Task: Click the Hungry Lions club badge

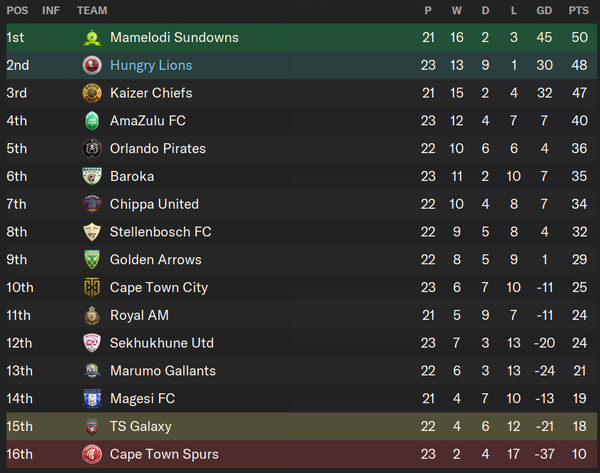Action: click(92, 65)
